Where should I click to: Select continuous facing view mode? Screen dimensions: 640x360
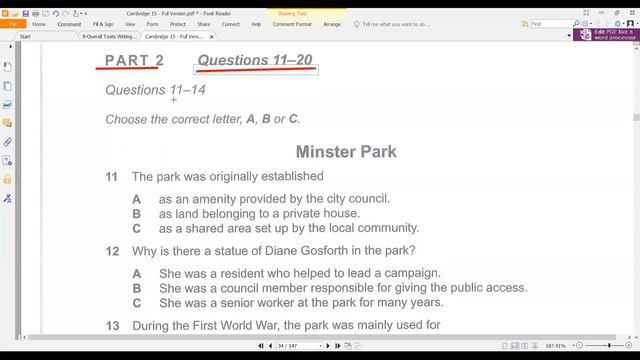[x=535, y=346]
